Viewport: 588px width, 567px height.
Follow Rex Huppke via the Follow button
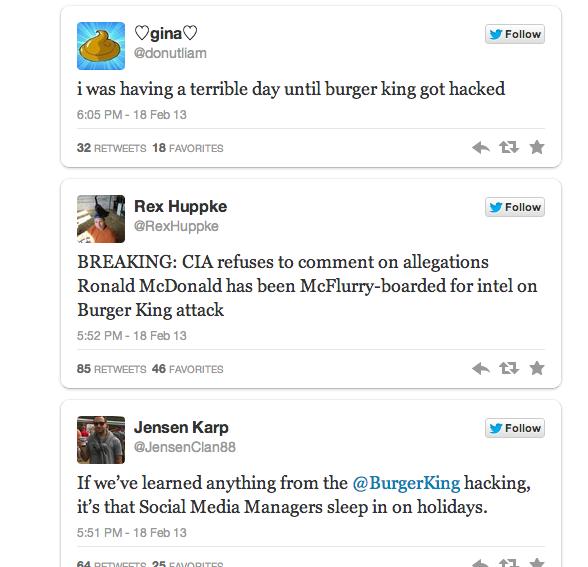[514, 207]
